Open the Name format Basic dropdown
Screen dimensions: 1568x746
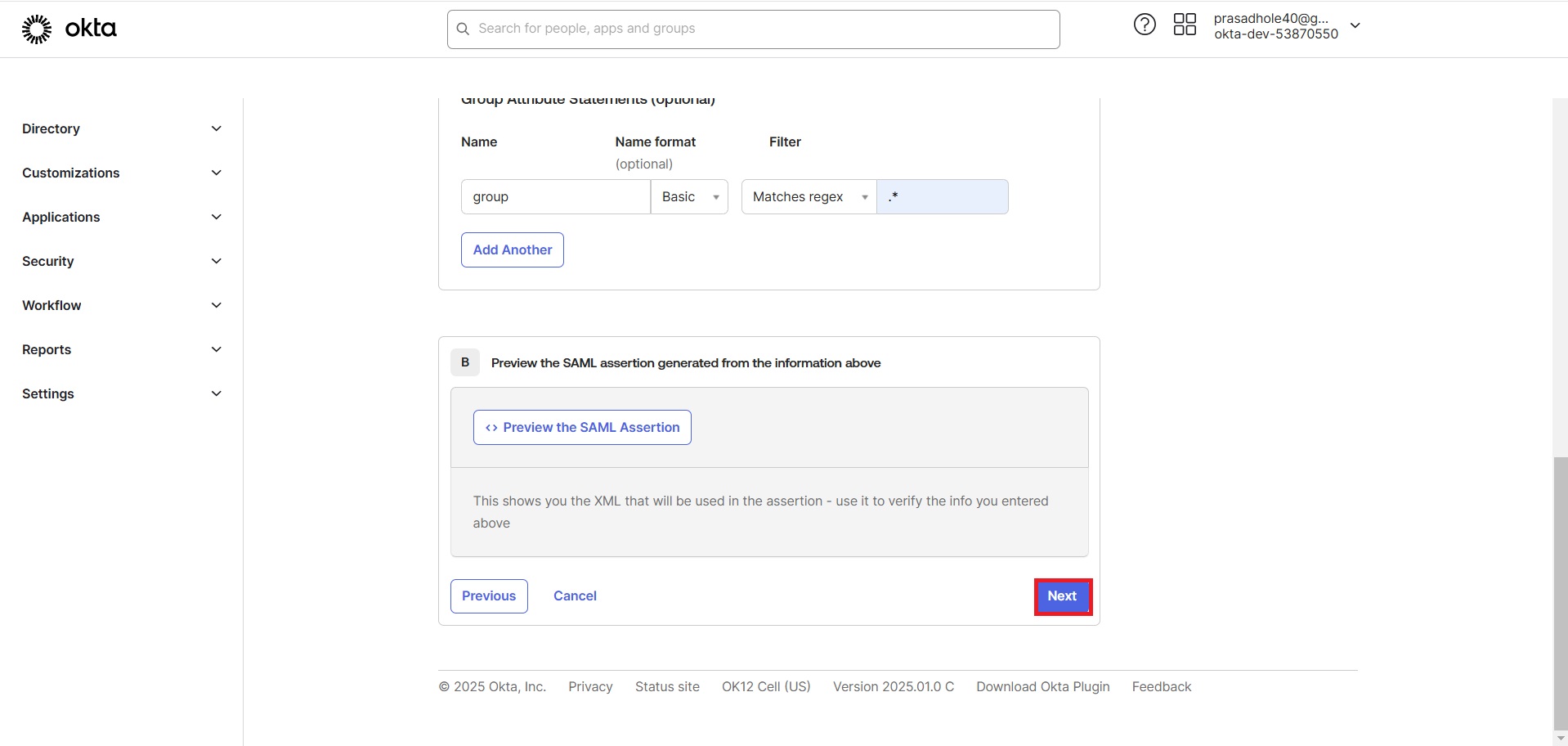[689, 196]
